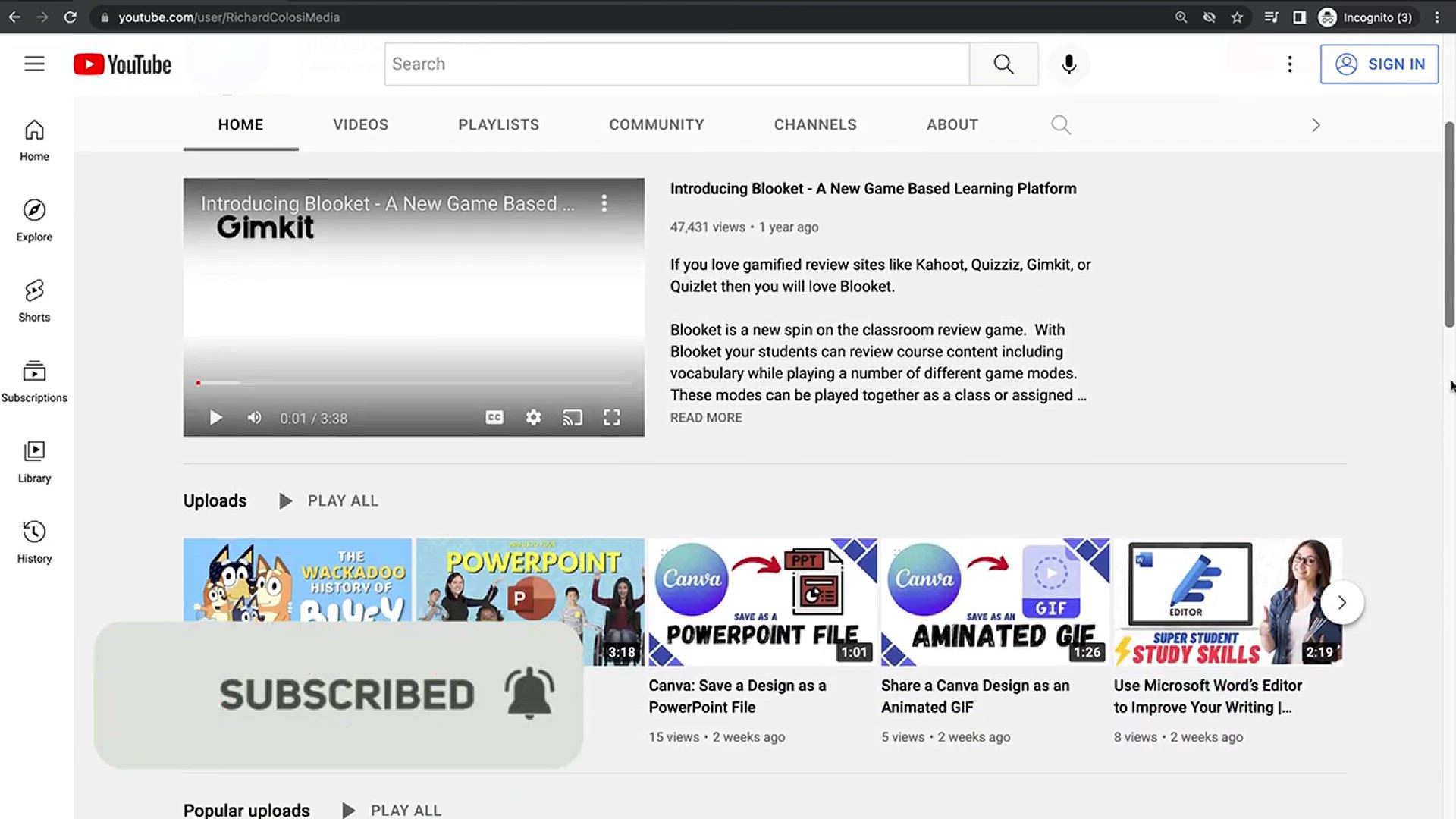Open Share a Canva Design as Animated GIF title
1456x819 pixels.
click(x=975, y=696)
